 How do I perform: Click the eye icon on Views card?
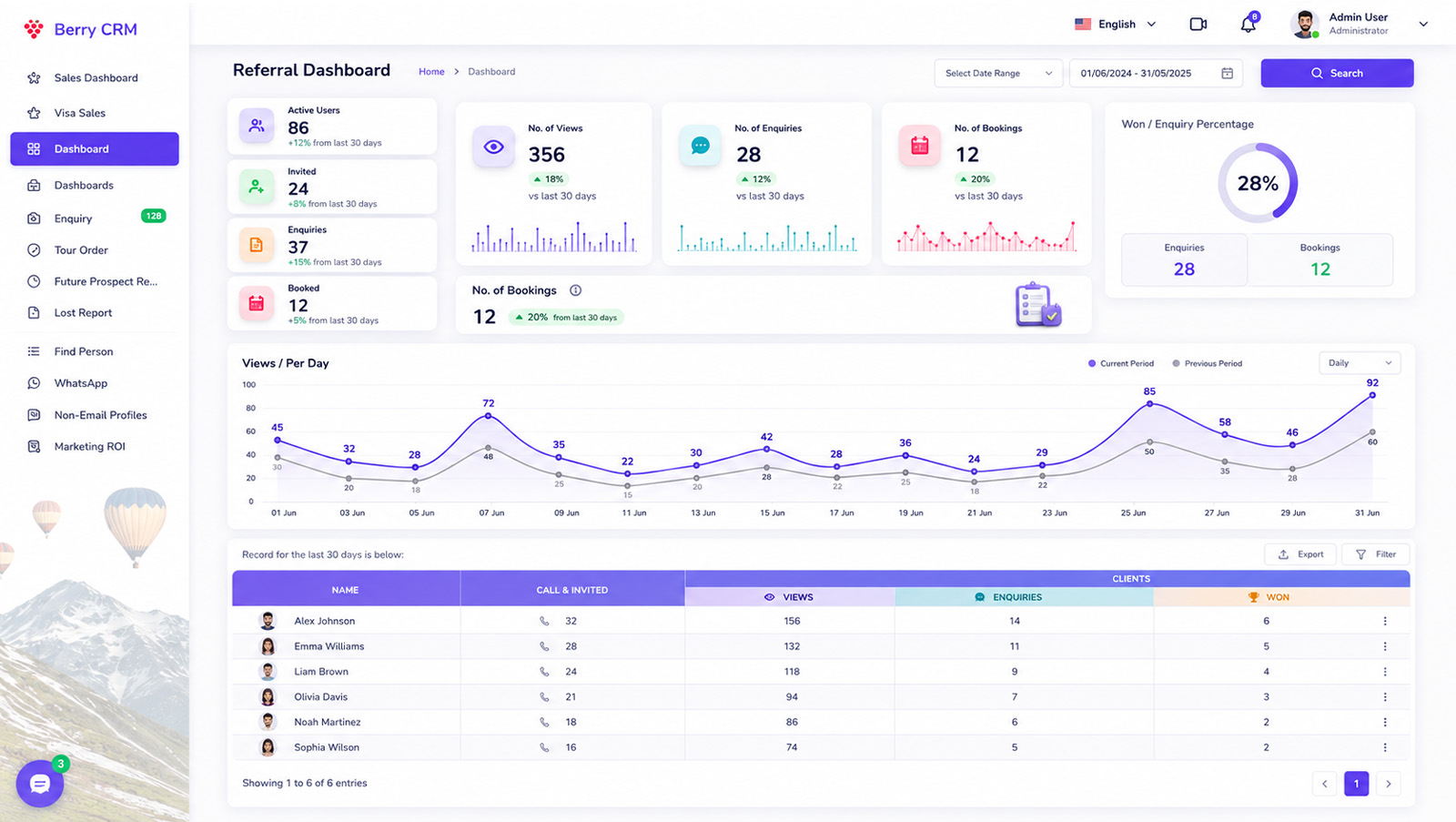[x=494, y=147]
